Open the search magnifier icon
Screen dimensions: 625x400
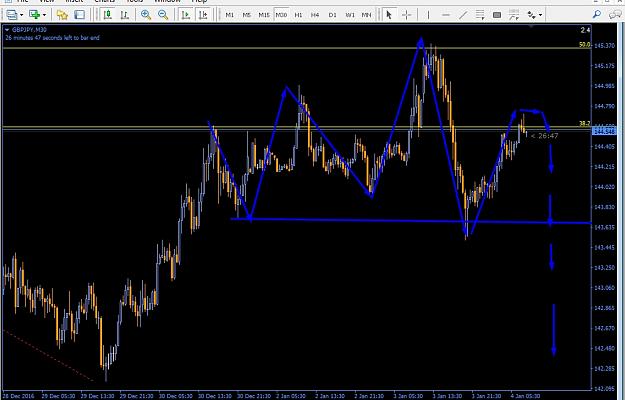(597, 15)
